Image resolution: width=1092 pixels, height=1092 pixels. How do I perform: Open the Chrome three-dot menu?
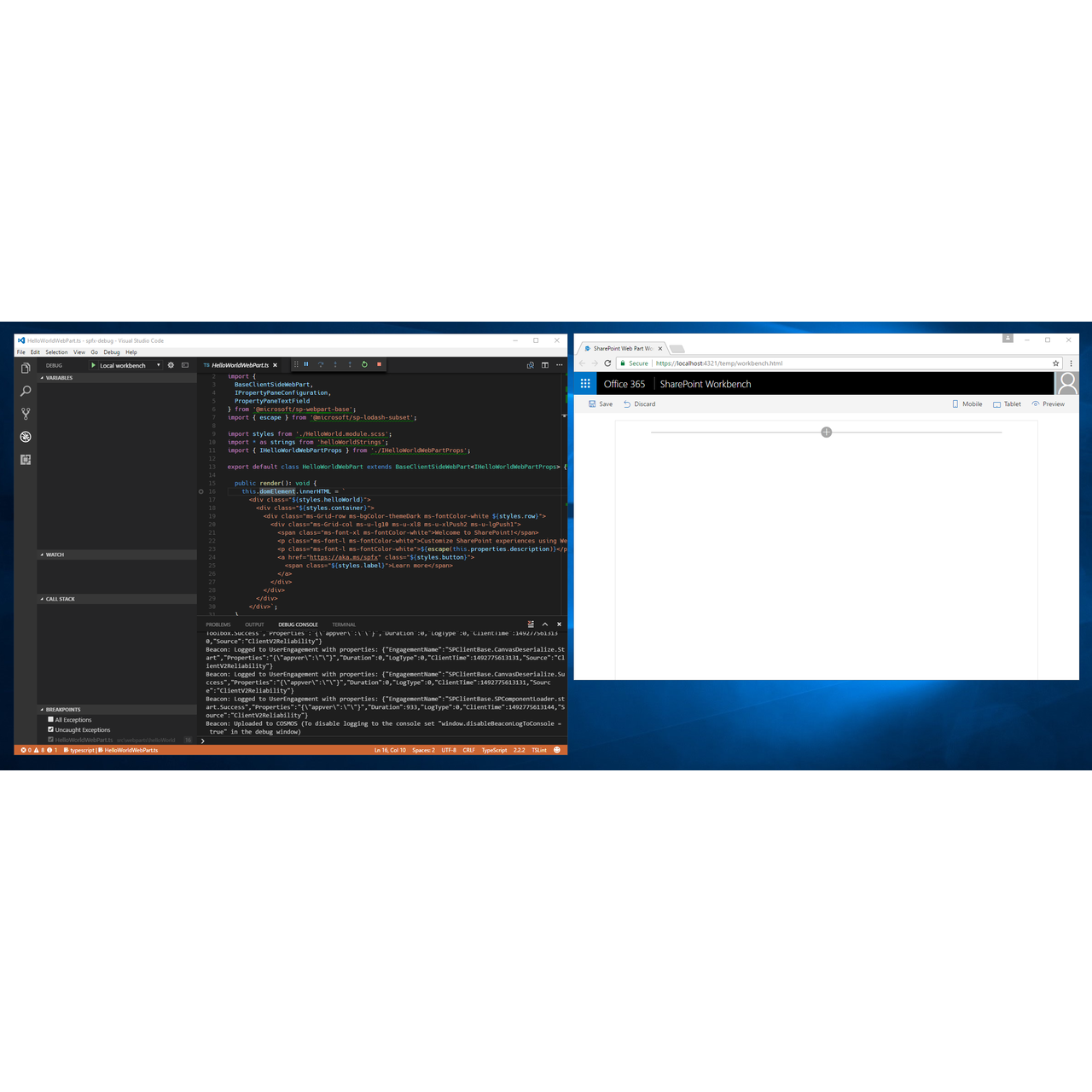pyautogui.click(x=1072, y=363)
